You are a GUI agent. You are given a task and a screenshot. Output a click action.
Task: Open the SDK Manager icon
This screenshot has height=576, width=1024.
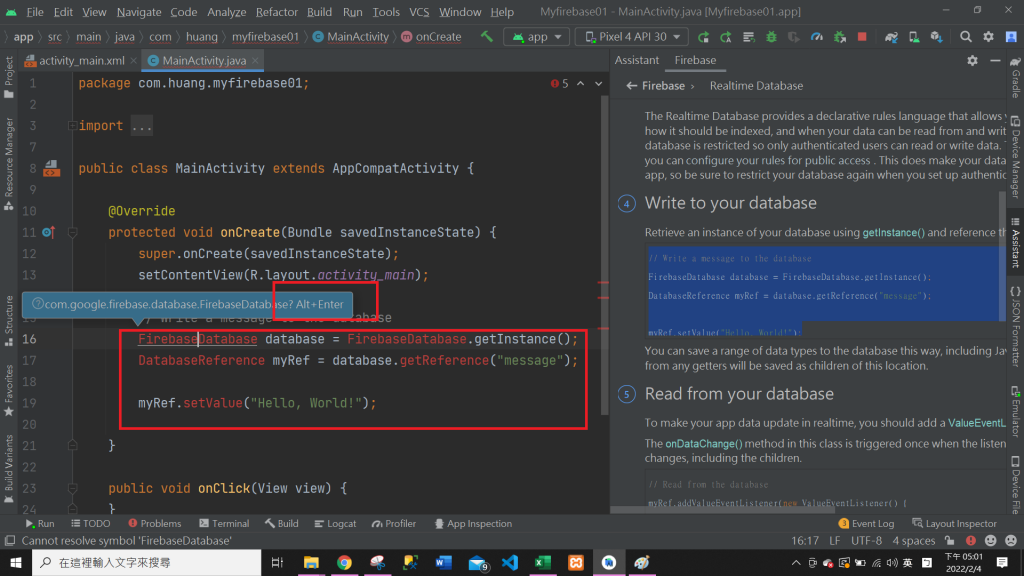pos(936,37)
